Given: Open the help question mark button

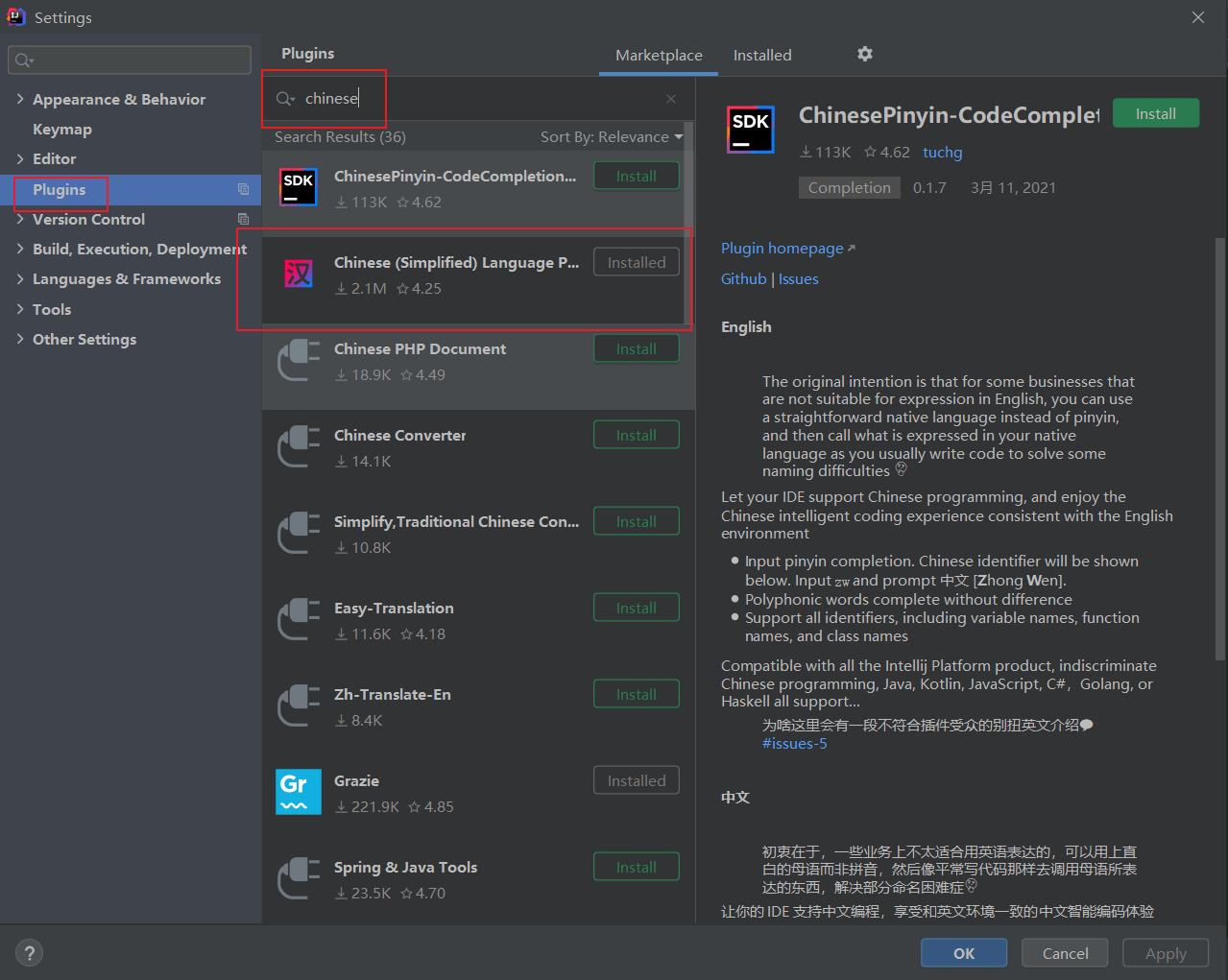Looking at the screenshot, I should (x=30, y=953).
